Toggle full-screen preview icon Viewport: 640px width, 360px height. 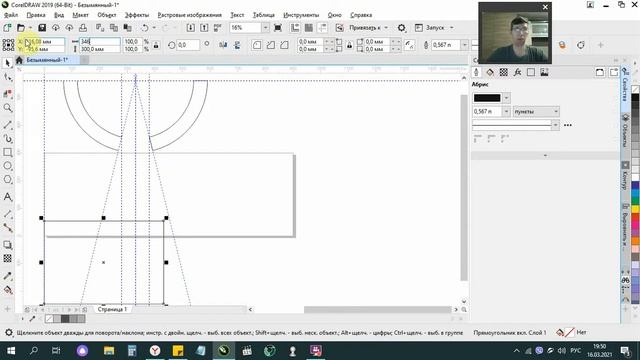coord(278,28)
